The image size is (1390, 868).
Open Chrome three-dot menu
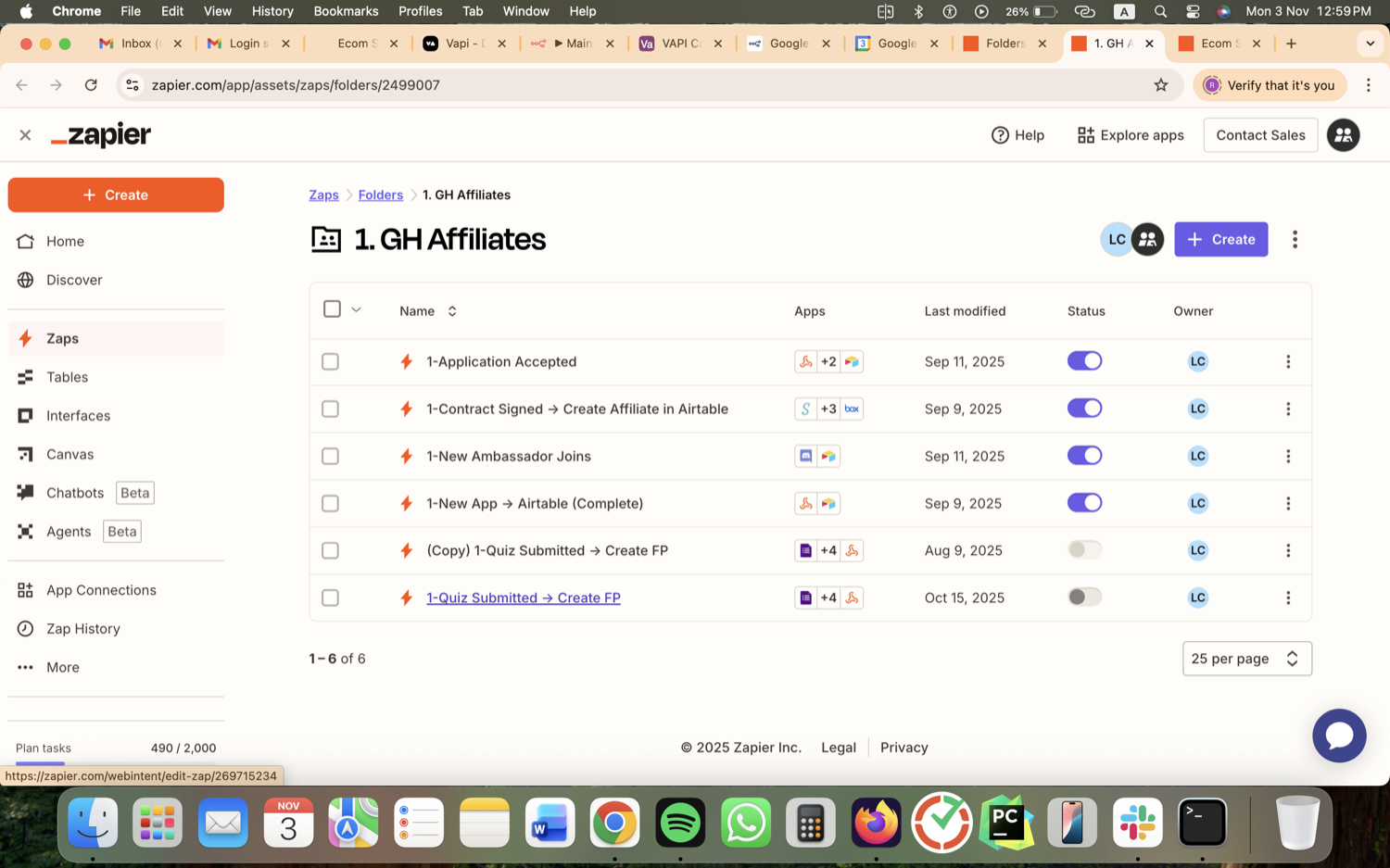click(1368, 85)
